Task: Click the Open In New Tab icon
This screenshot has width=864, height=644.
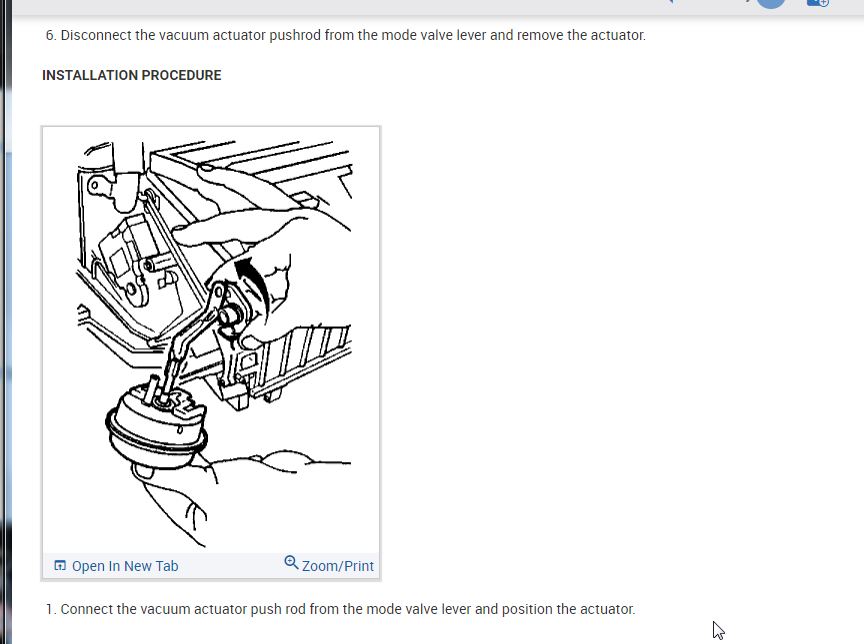Action: point(60,566)
